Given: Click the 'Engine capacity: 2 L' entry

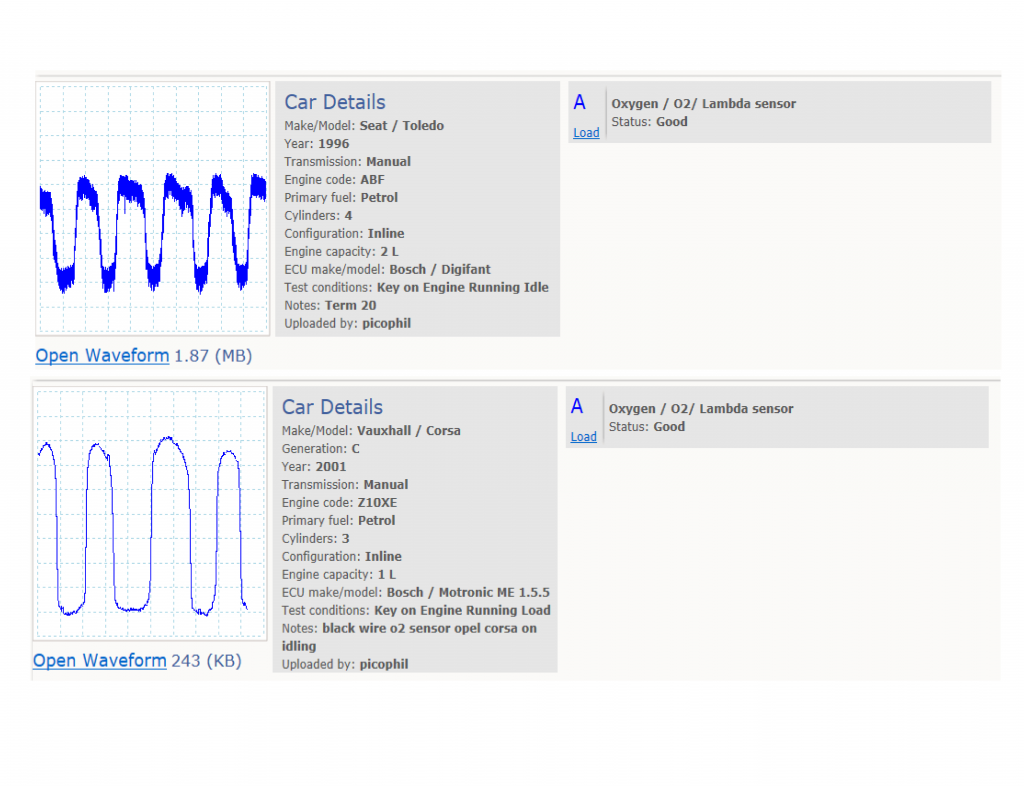Looking at the screenshot, I should (x=342, y=251).
